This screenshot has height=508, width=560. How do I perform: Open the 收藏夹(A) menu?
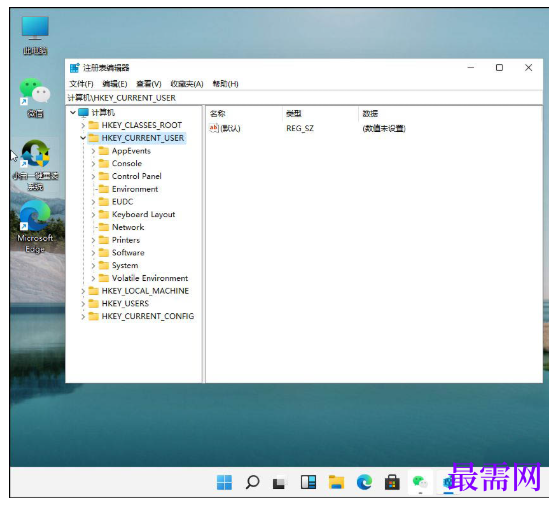[187, 84]
